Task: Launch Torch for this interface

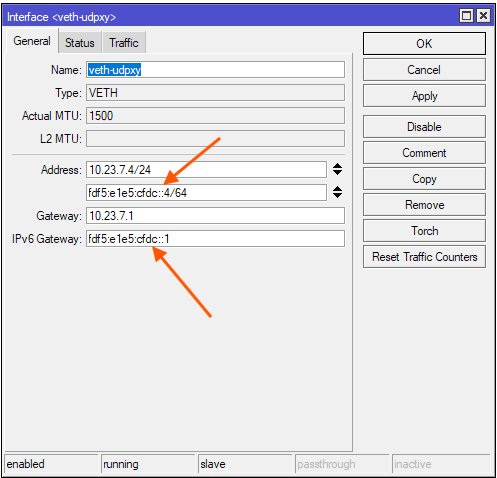Action: [x=424, y=231]
